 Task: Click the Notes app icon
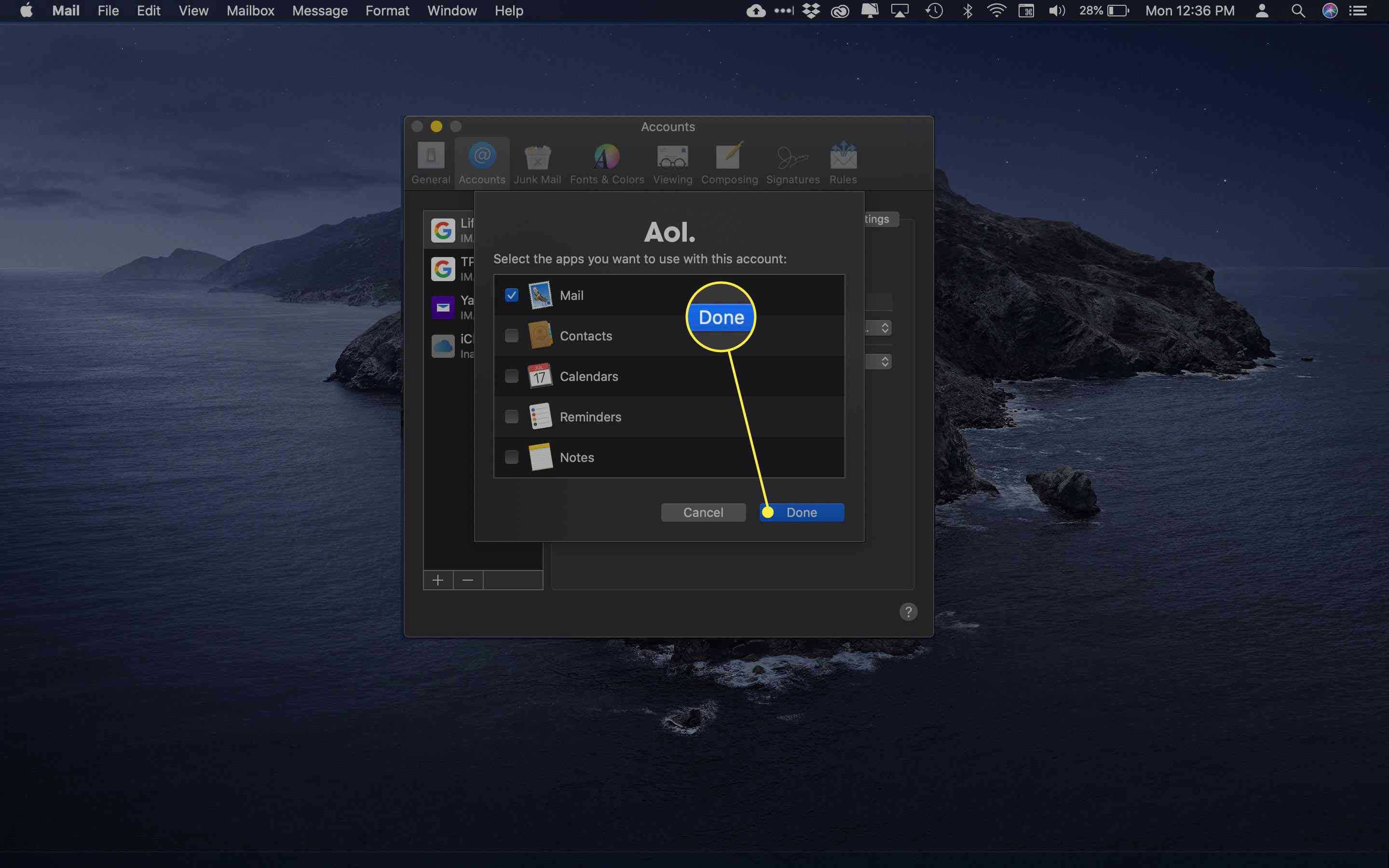click(x=540, y=457)
